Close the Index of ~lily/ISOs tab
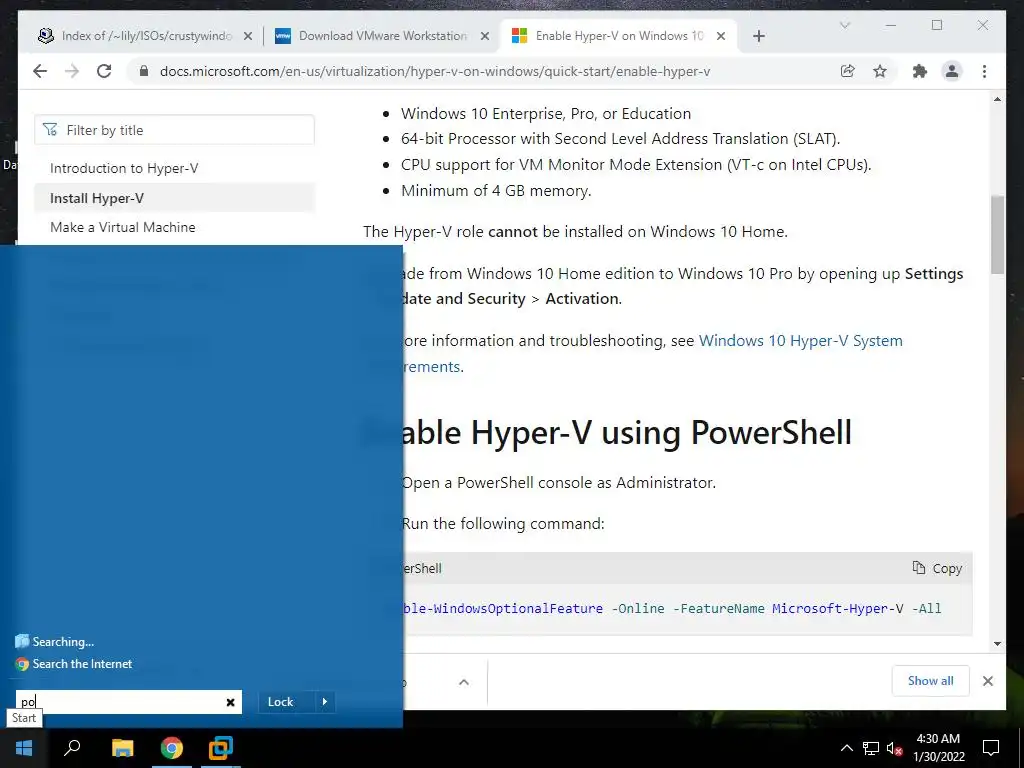The width and height of the screenshot is (1024, 768). pos(248,36)
